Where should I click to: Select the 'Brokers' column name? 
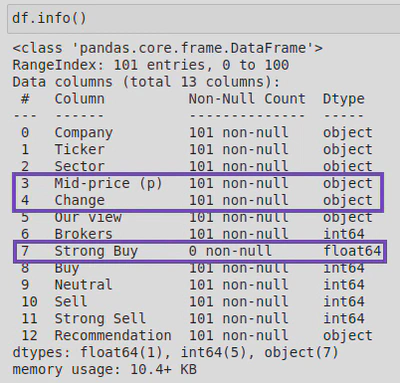(x=84, y=234)
